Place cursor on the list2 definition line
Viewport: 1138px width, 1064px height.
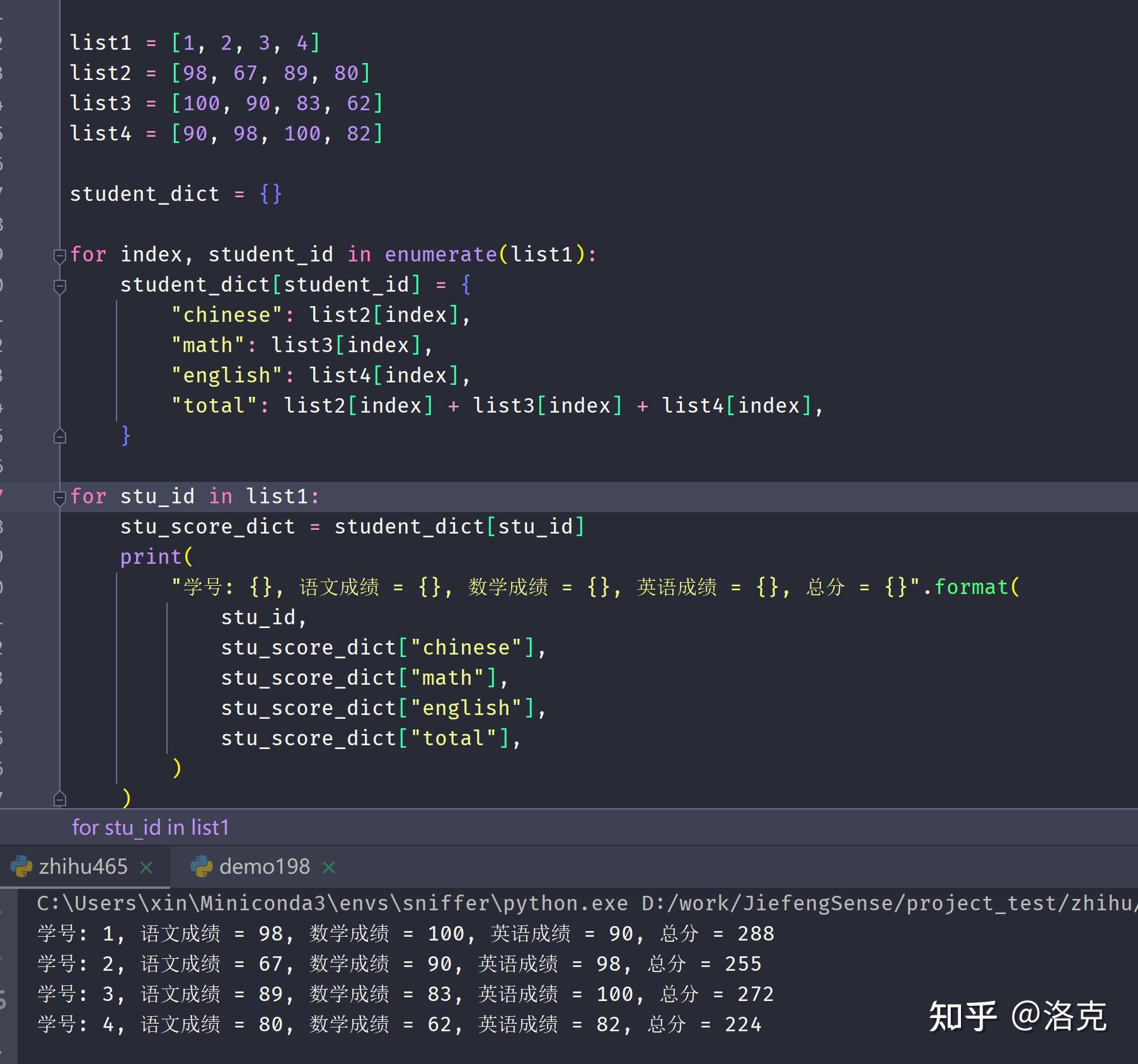[x=220, y=73]
